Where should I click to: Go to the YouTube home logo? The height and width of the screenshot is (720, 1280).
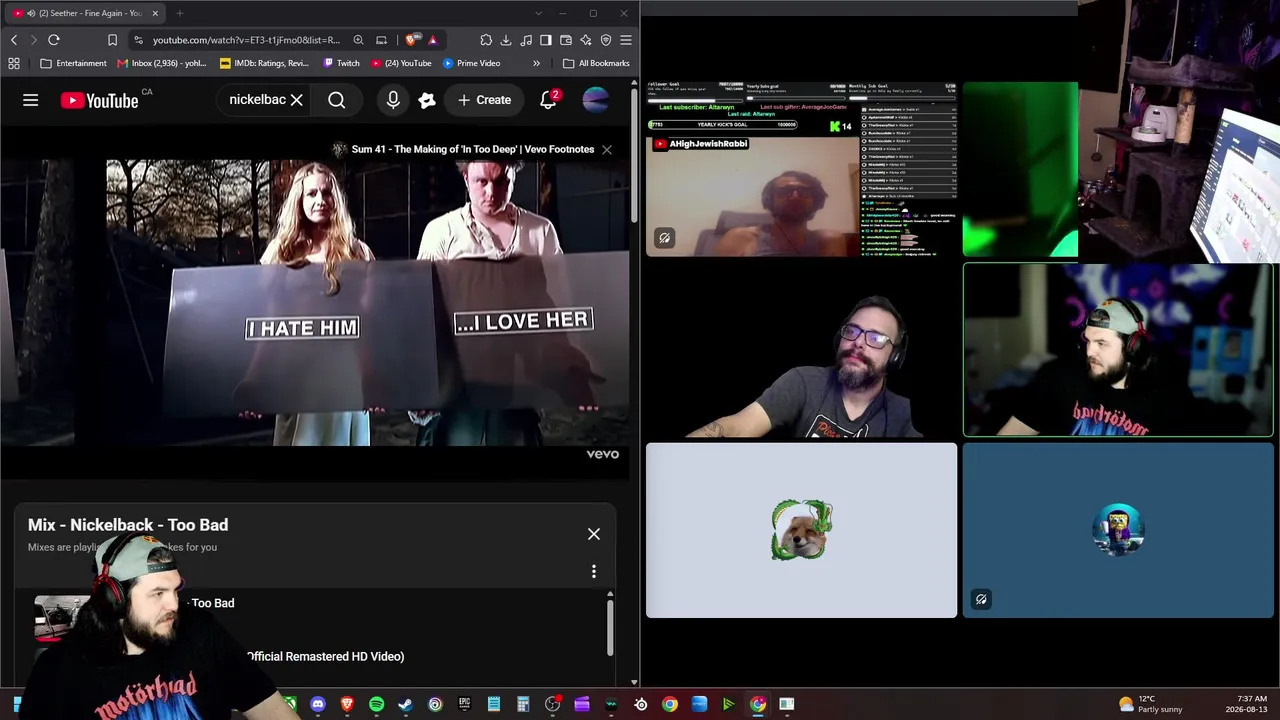point(100,100)
